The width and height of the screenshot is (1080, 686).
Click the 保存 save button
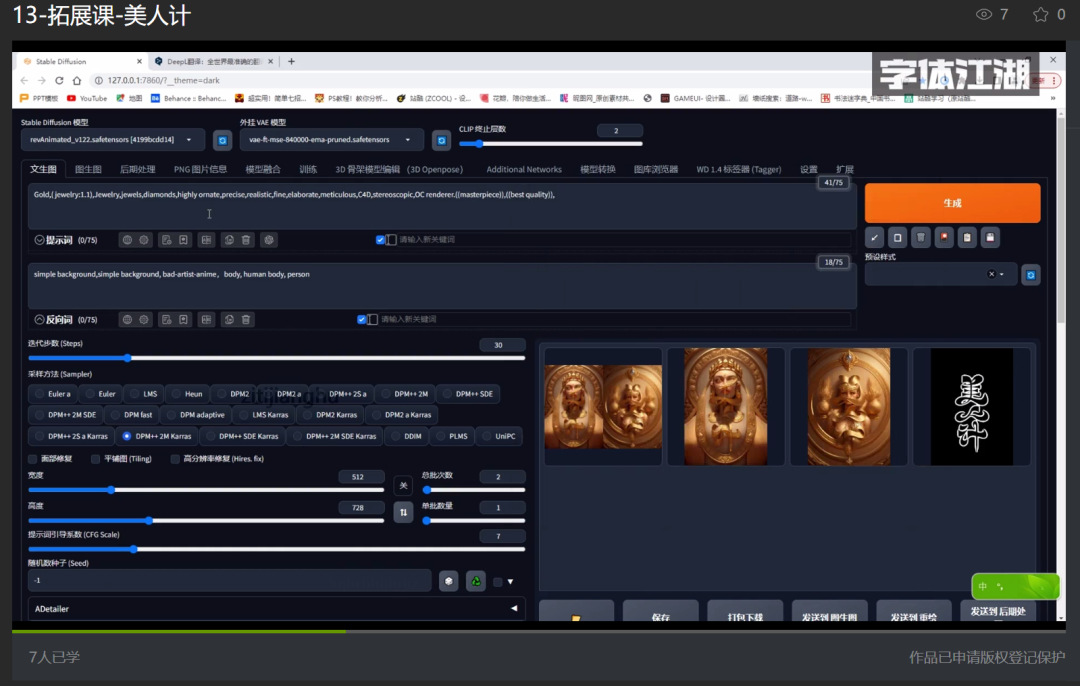tap(661, 611)
